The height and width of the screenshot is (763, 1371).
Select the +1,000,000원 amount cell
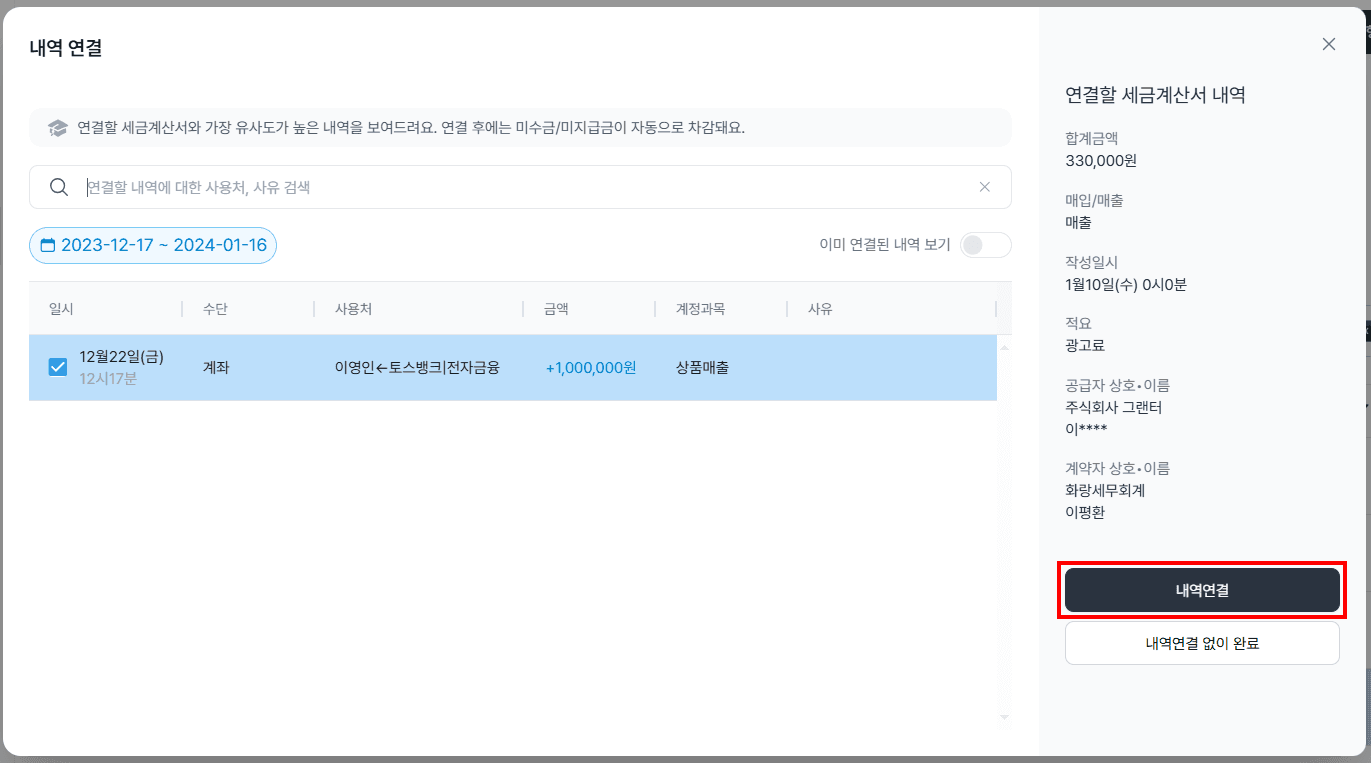[x=591, y=367]
